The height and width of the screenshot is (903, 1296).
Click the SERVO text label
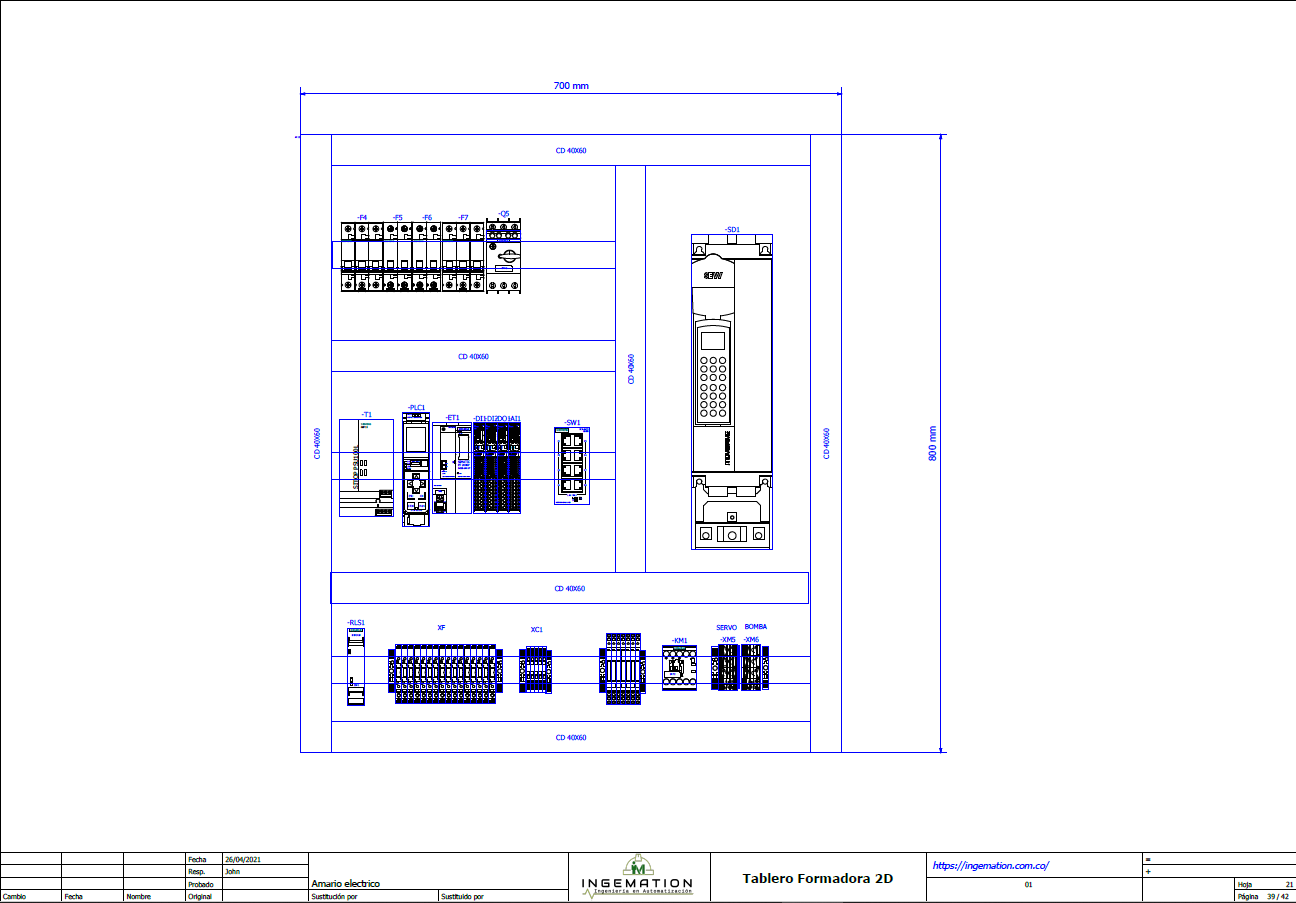[726, 628]
